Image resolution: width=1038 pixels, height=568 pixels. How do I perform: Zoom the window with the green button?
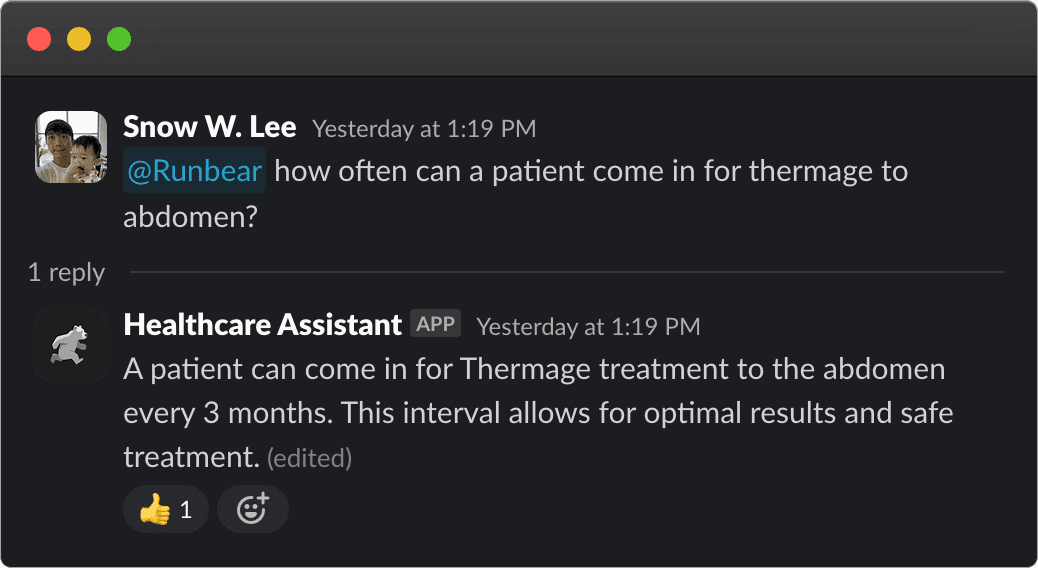click(119, 40)
